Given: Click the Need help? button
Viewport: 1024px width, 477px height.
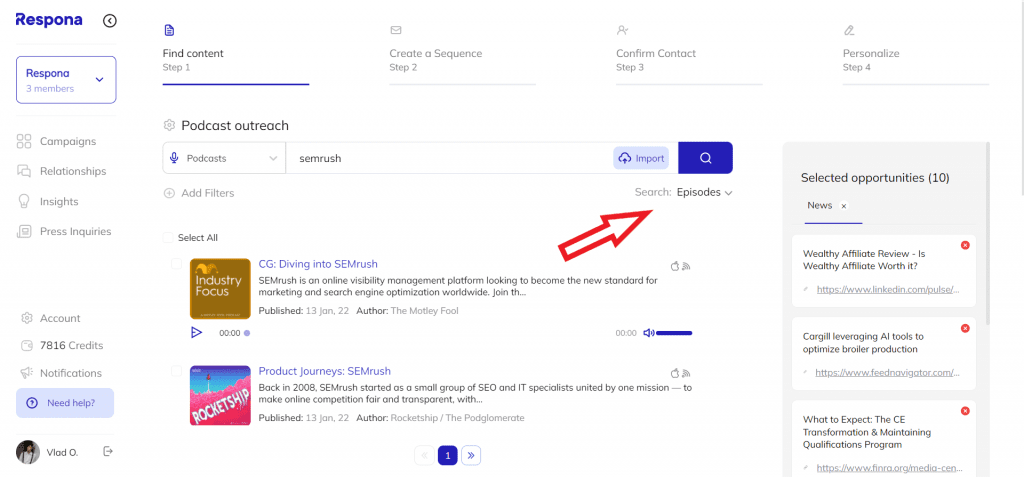Looking at the screenshot, I should pyautogui.click(x=65, y=403).
